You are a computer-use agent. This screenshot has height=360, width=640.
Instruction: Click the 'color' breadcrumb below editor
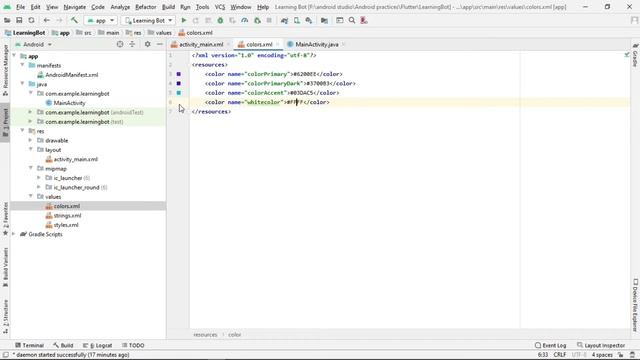point(234,335)
